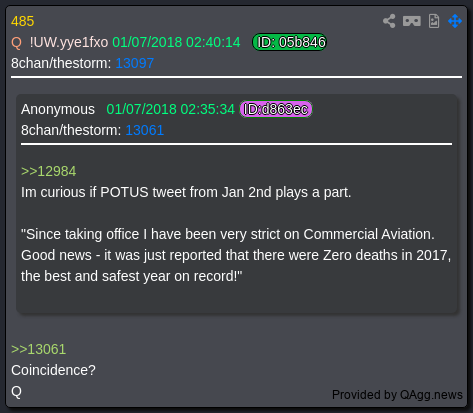Image resolution: width=473 pixels, height=413 pixels.
Task: Follow the >>12984 reply reference
Action: coord(49,171)
